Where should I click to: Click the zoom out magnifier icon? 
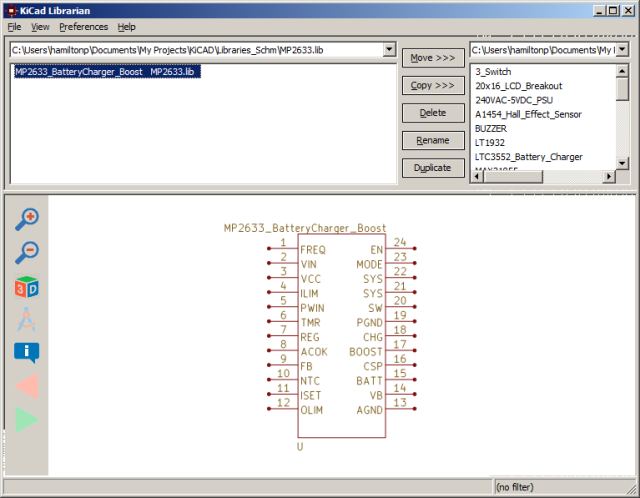[x=27, y=252]
